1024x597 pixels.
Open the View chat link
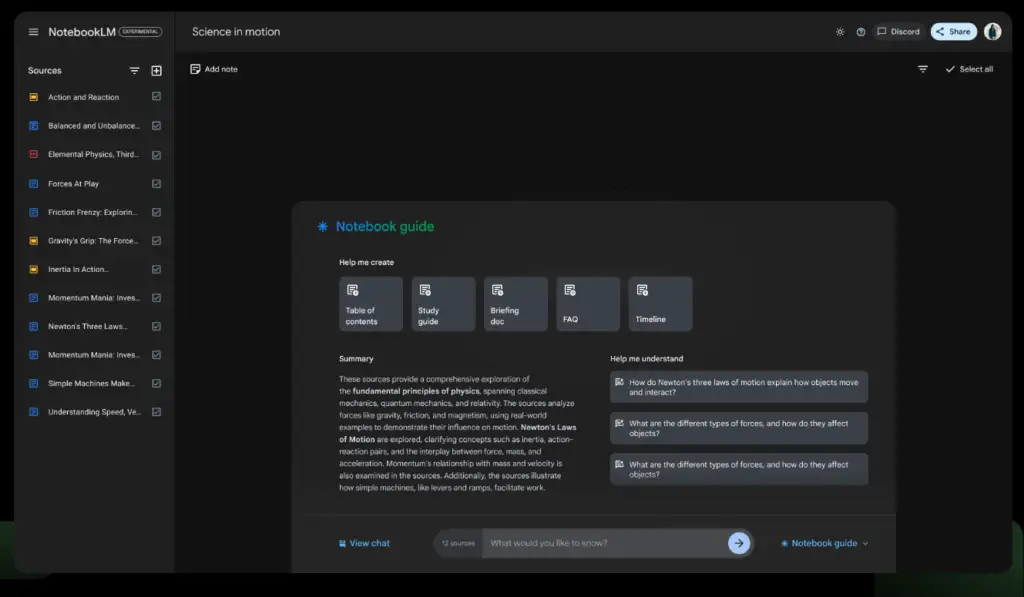click(x=364, y=543)
